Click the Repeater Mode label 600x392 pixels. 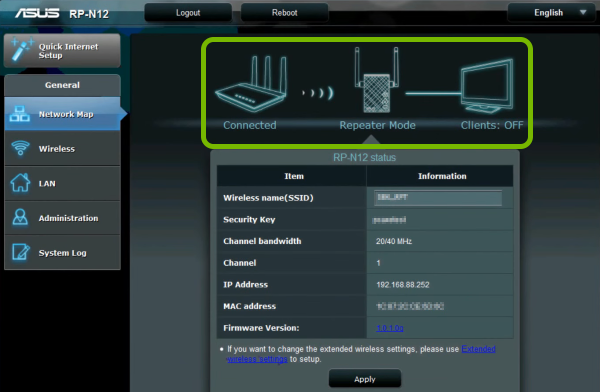coord(377,125)
